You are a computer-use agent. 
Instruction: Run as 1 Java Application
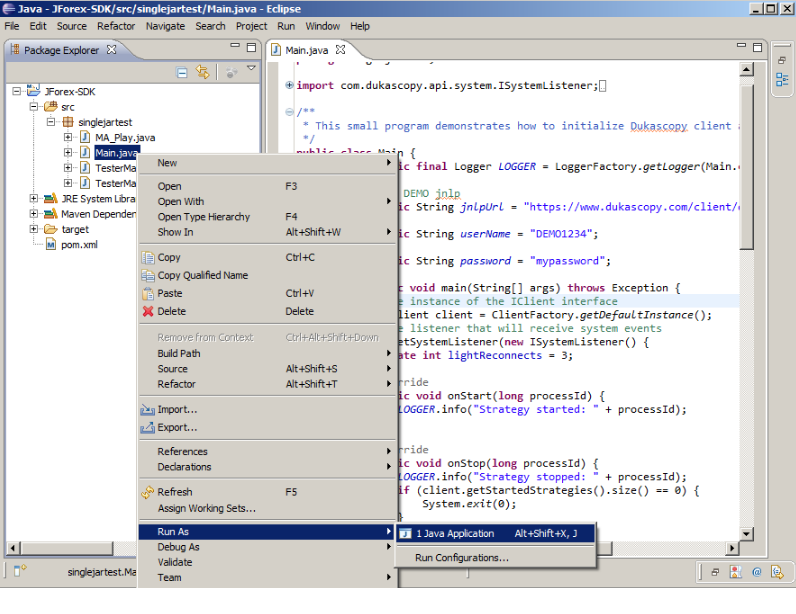(495, 533)
